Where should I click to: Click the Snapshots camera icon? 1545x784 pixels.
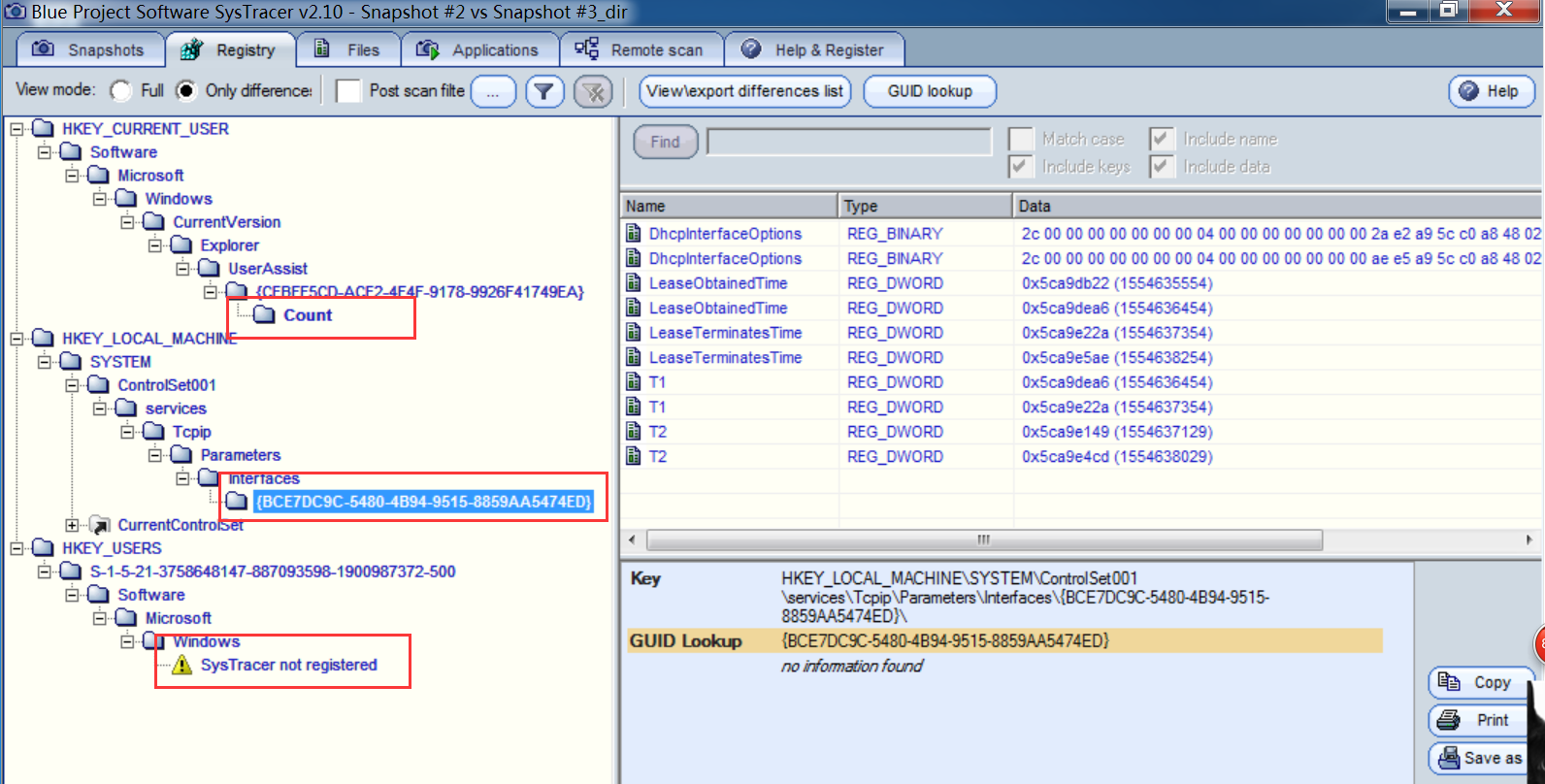[43, 49]
